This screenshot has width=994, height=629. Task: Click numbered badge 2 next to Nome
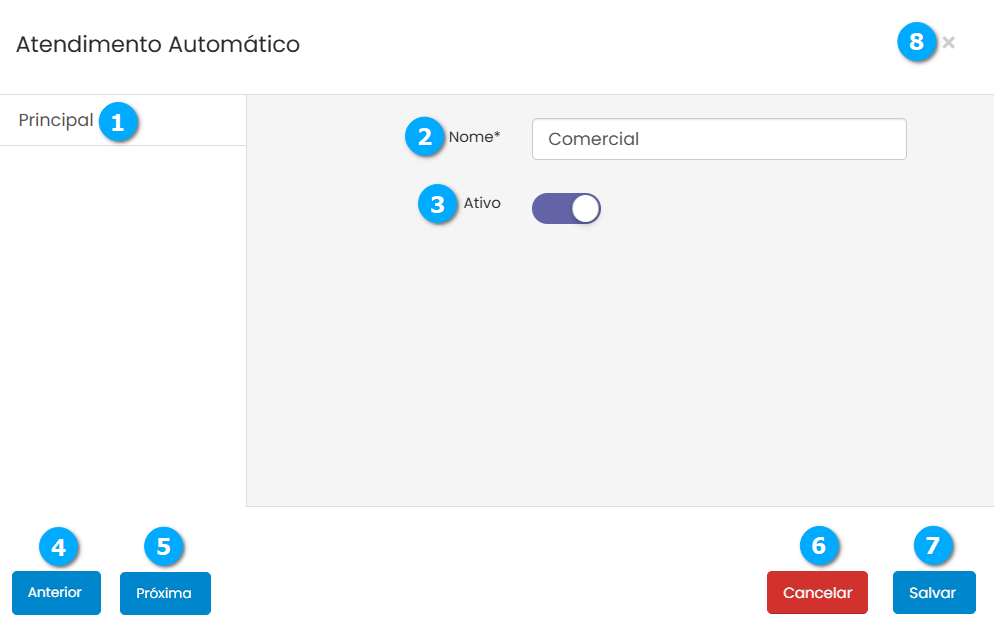[425, 137]
